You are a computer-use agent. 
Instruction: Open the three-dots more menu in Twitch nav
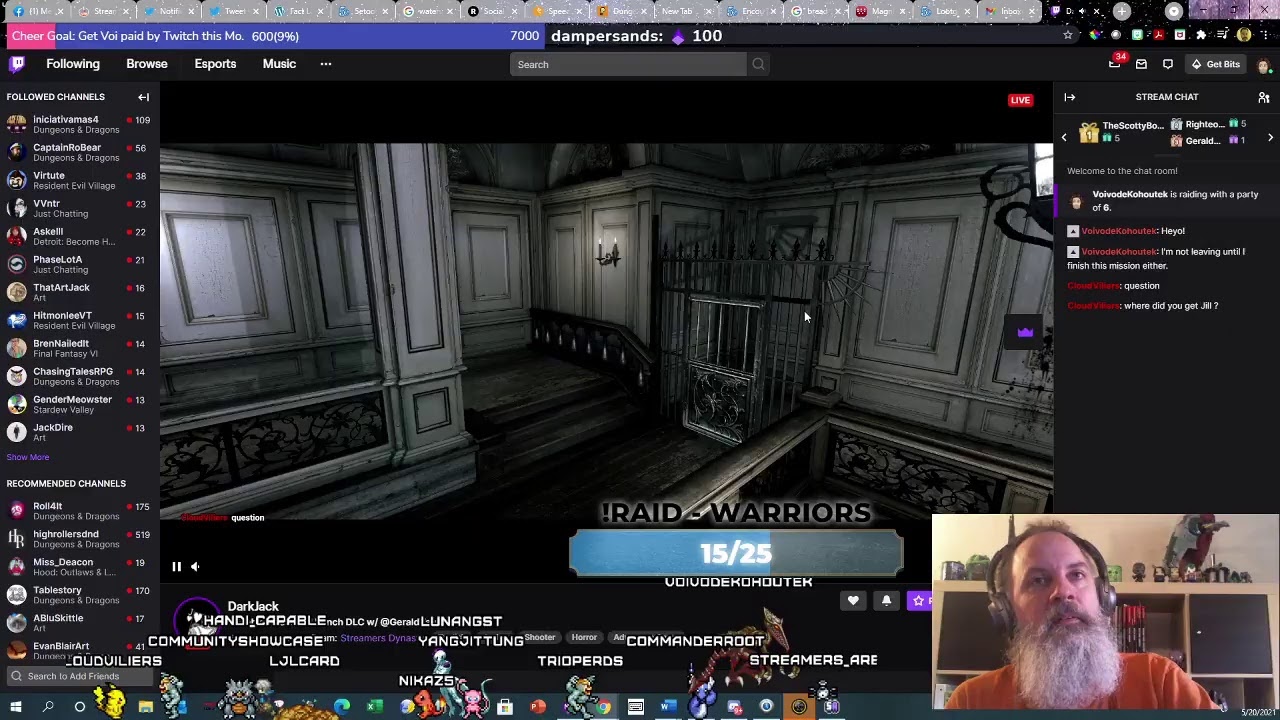coord(325,64)
